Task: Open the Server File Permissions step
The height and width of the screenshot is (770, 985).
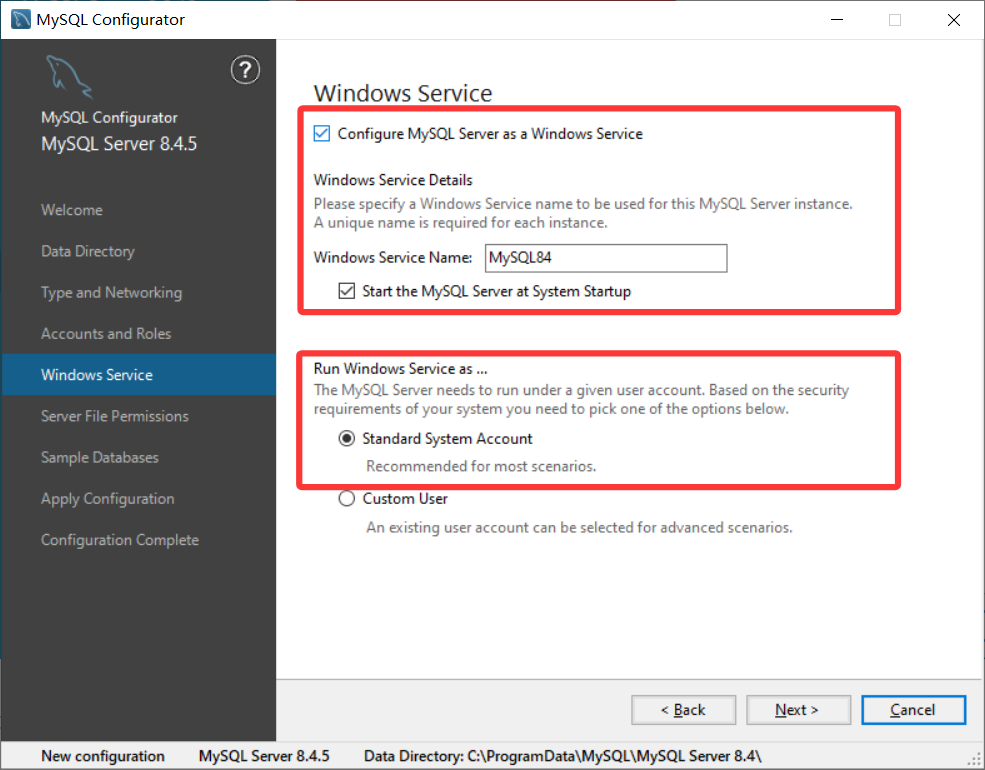Action: pyautogui.click(x=115, y=416)
